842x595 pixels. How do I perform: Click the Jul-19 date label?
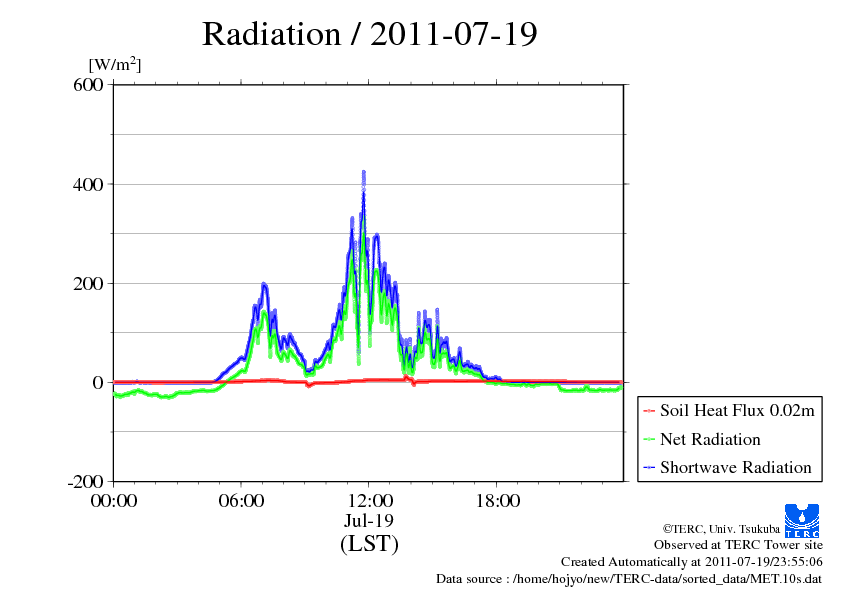click(x=369, y=521)
